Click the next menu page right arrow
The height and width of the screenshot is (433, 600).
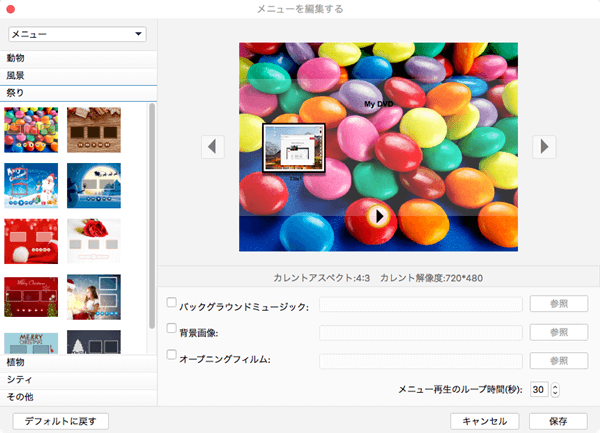(543, 146)
